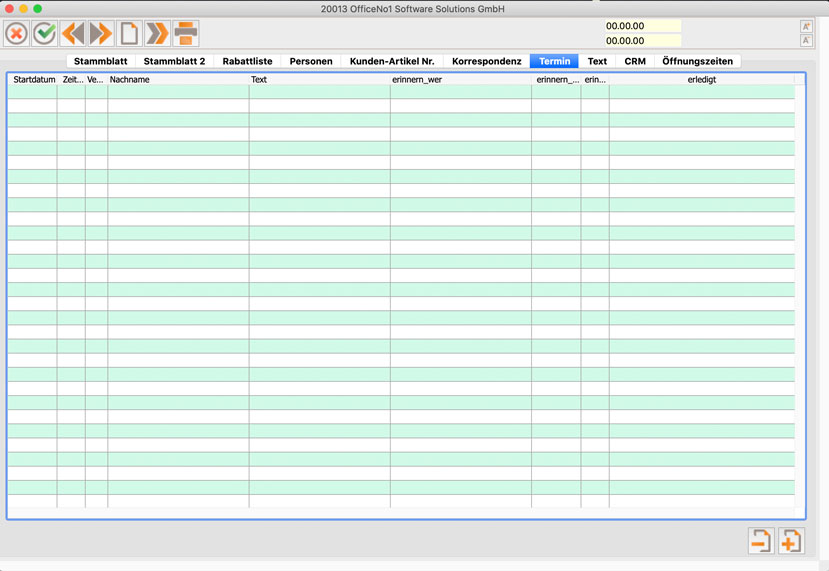Open the Kunden-Artikel Nr. tab
This screenshot has width=829, height=571.
click(392, 61)
